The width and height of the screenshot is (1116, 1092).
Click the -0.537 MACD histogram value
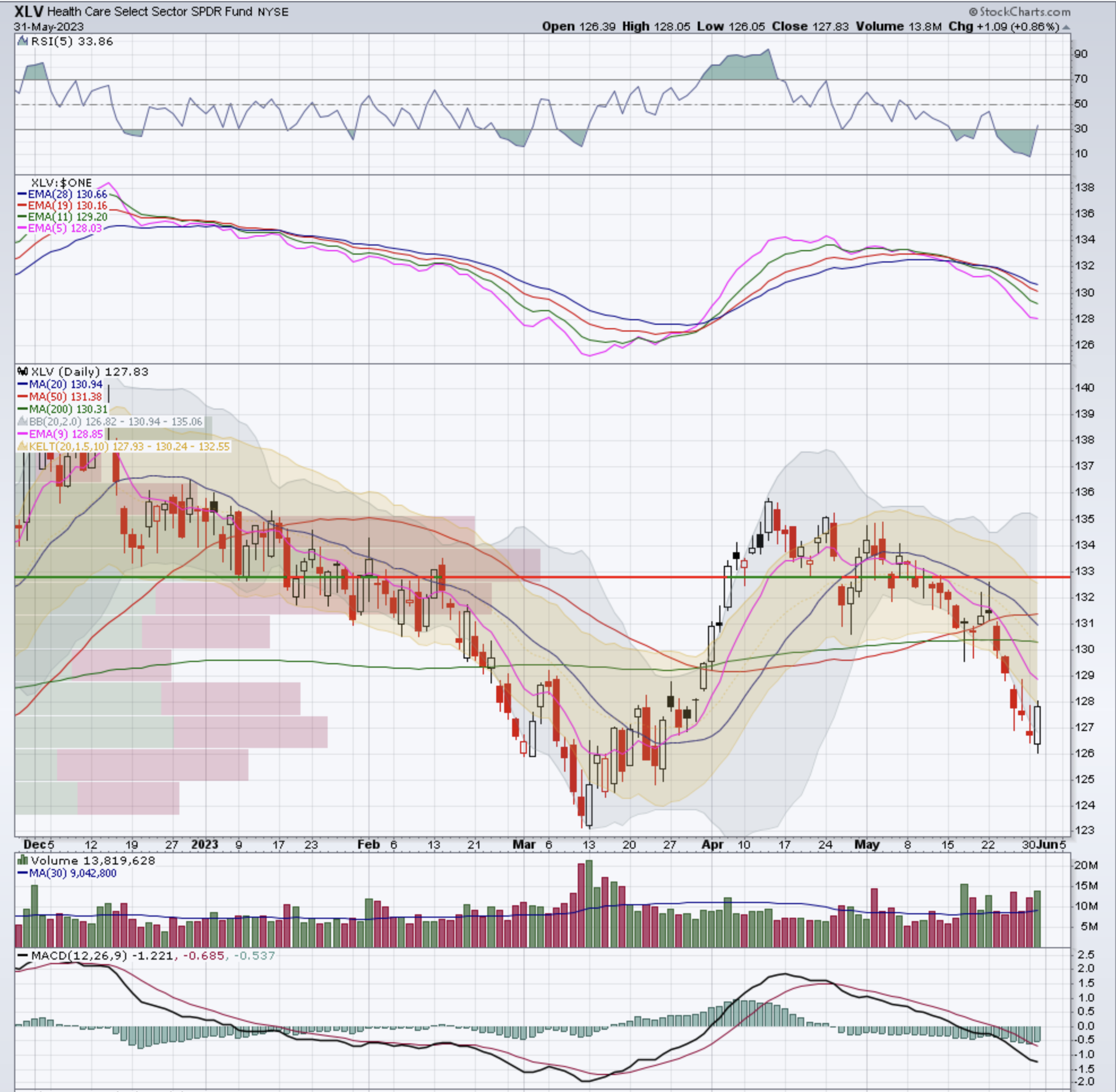click(254, 956)
